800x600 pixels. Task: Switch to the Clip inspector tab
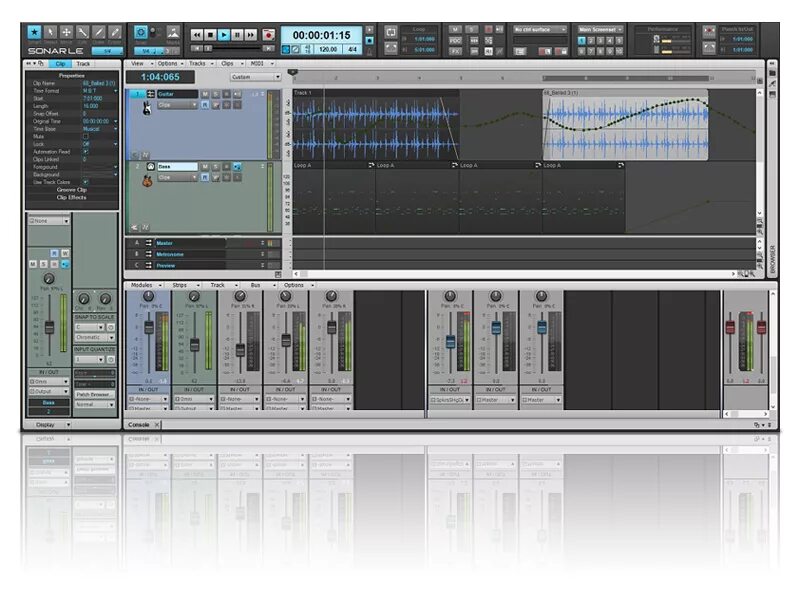(x=61, y=64)
